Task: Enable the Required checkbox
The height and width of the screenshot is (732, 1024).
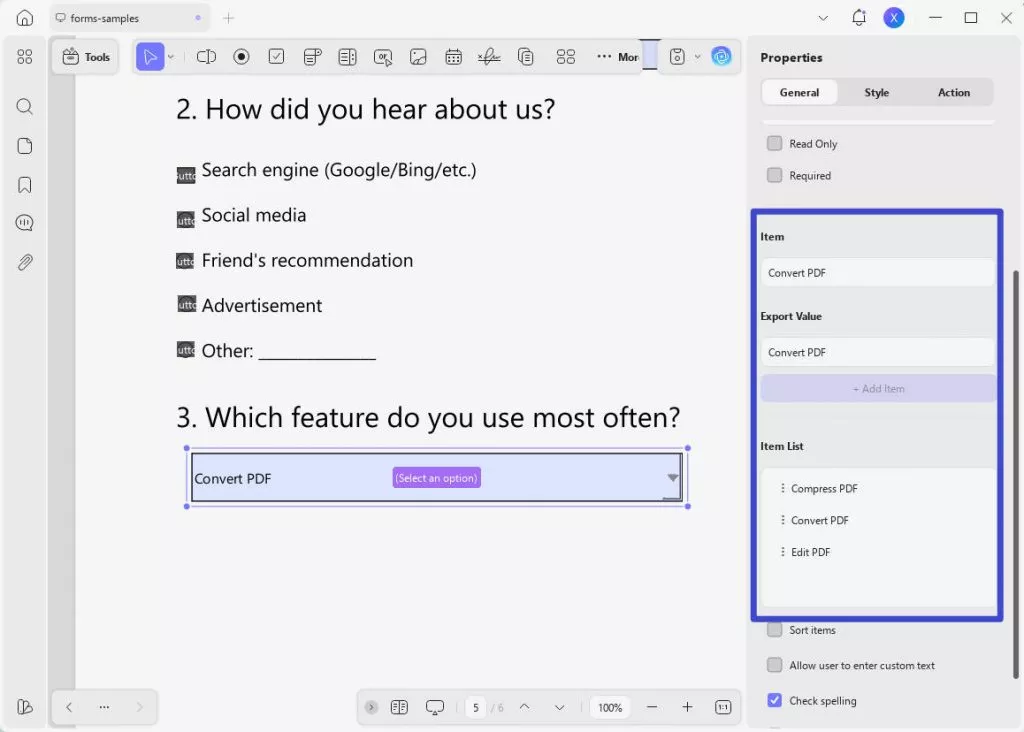Action: (775, 175)
